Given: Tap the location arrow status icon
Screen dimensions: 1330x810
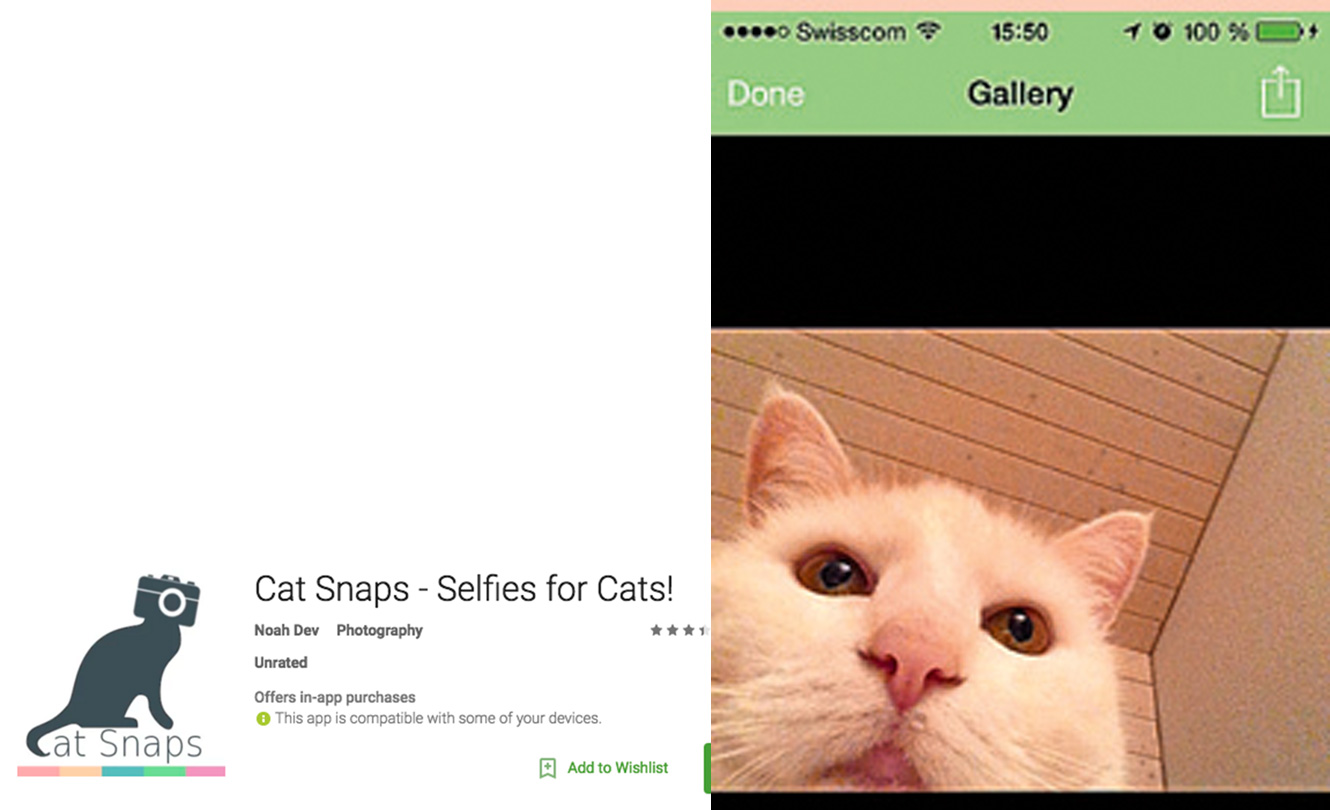Looking at the screenshot, I should (x=1132, y=32).
